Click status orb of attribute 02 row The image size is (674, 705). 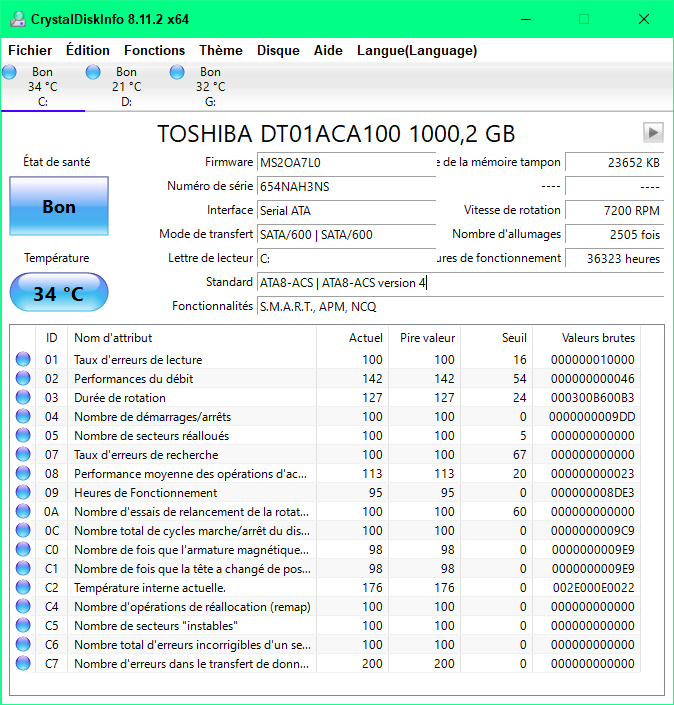(x=23, y=378)
